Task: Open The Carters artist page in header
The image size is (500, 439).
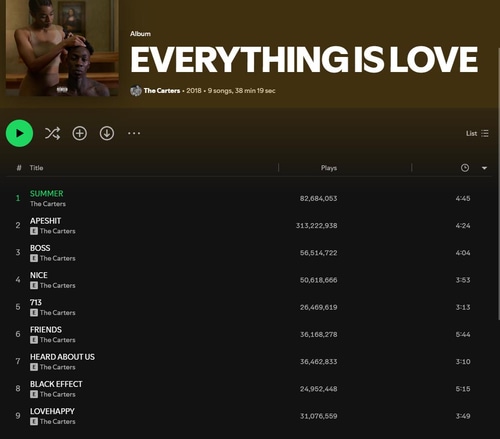Action: click(162, 90)
